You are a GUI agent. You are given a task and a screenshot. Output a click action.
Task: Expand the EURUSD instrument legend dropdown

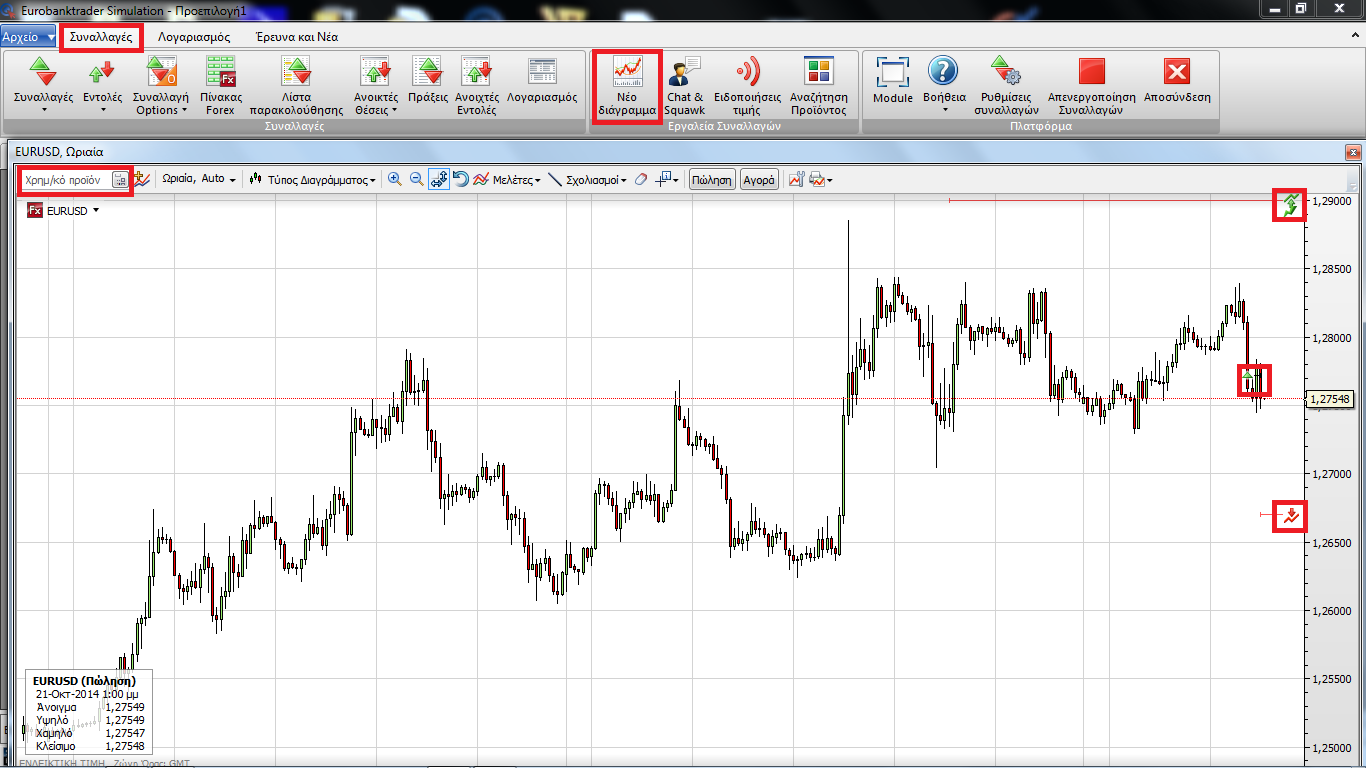96,211
